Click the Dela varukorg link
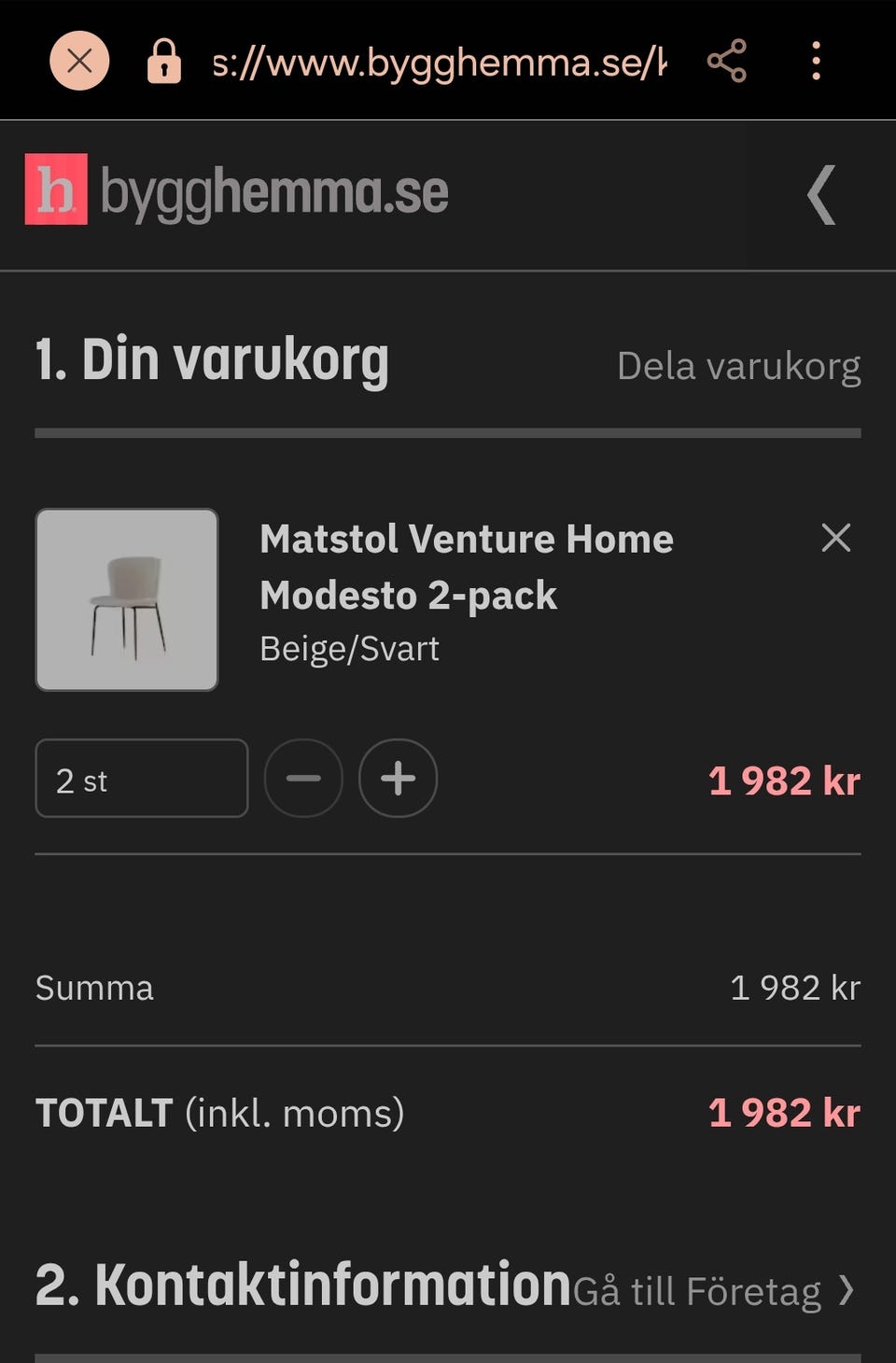This screenshot has width=896, height=1363. pyautogui.click(x=738, y=367)
